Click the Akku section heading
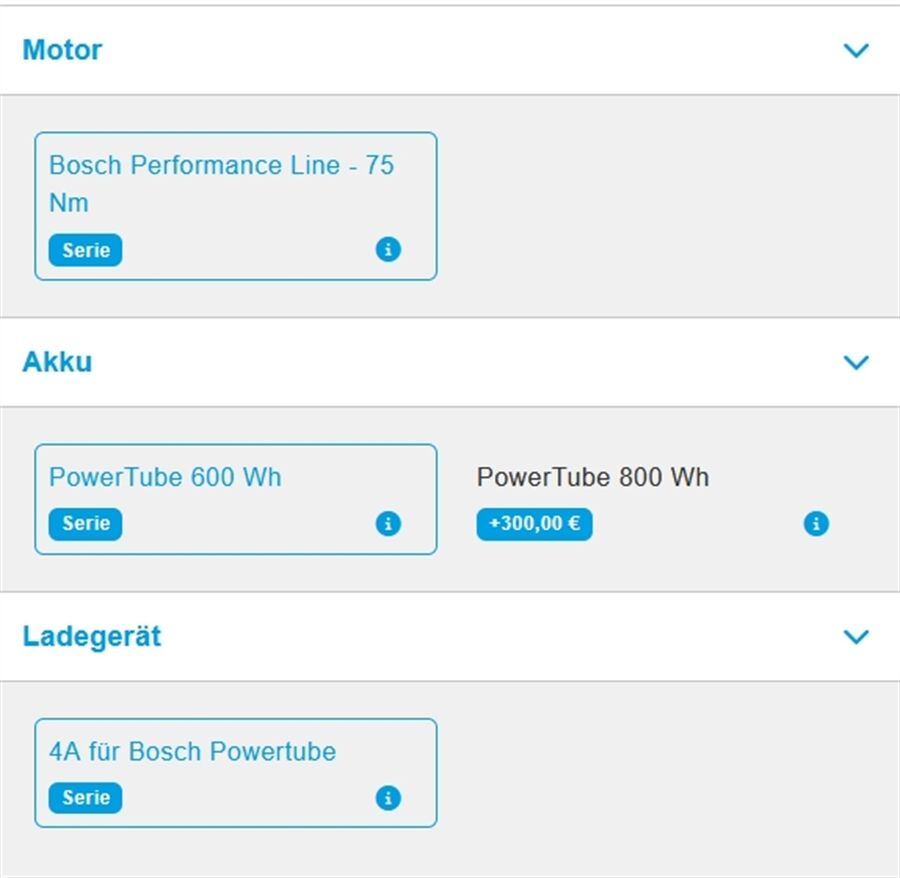This screenshot has height=878, width=900. pos(57,362)
